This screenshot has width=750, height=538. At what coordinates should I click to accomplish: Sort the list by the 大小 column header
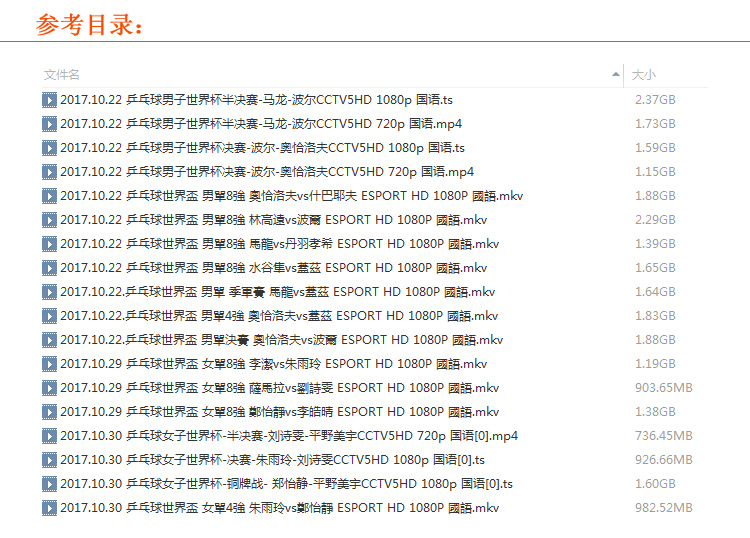coord(644,75)
